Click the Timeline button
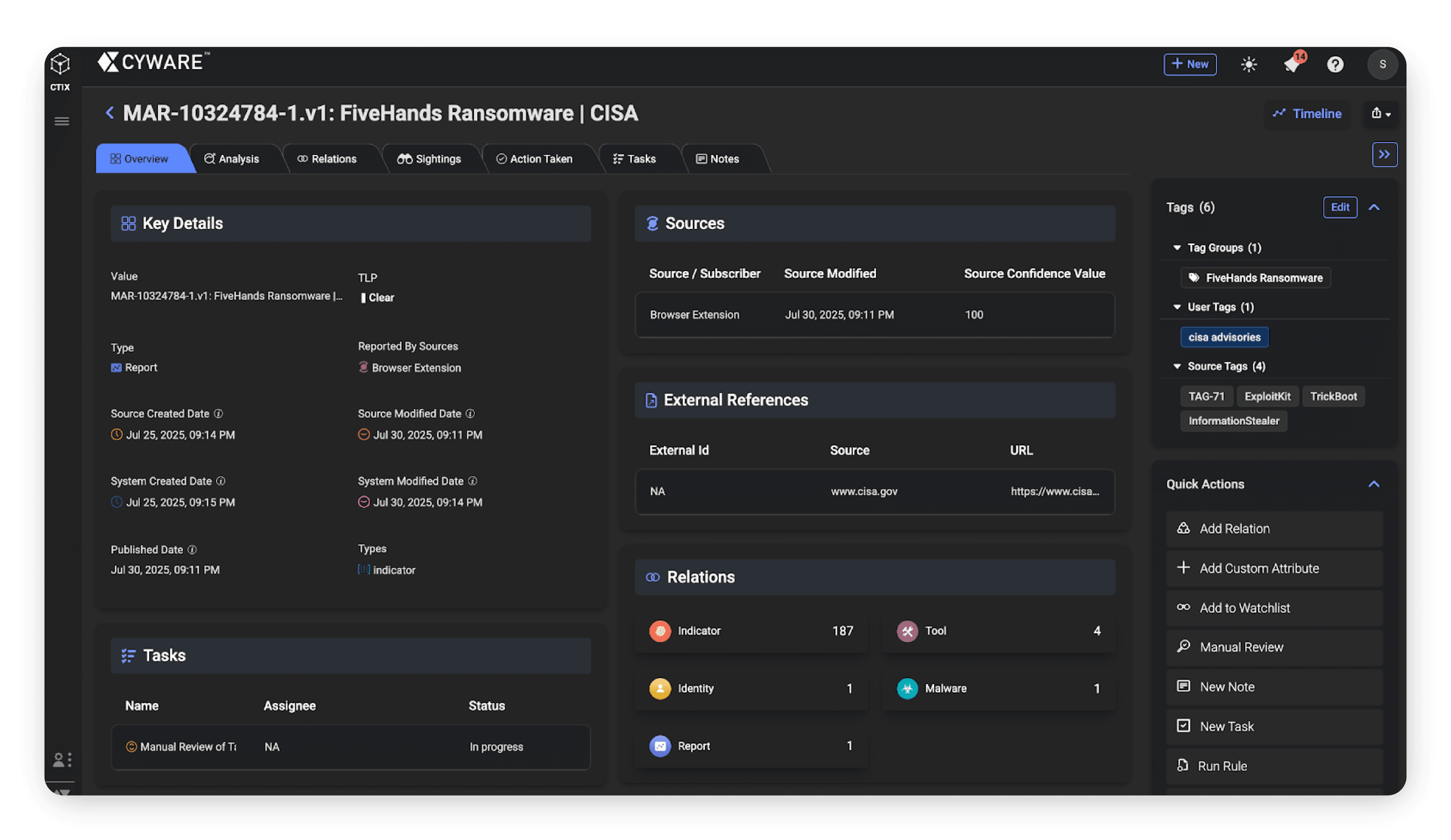1451x840 pixels. point(1307,114)
